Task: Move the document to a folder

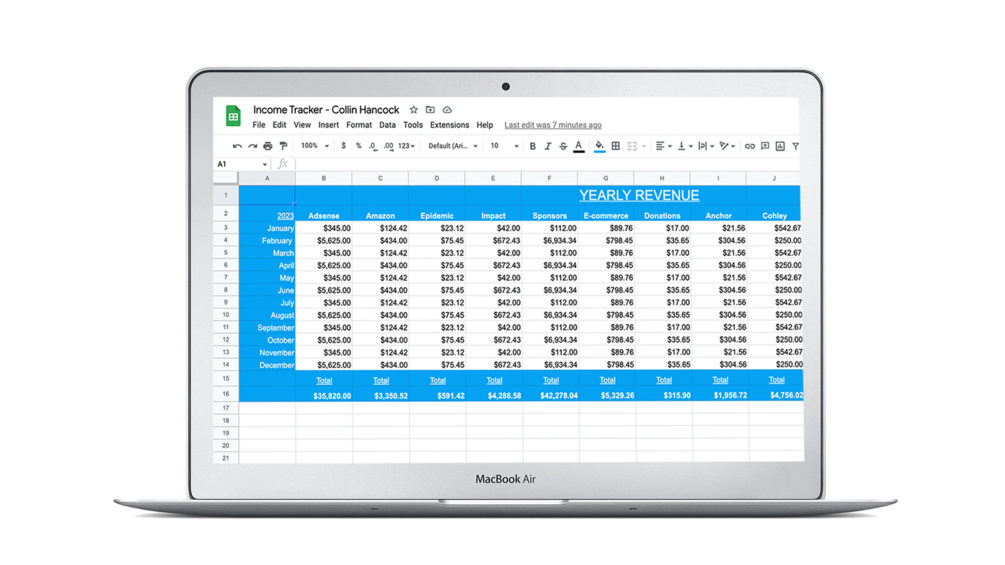Action: 430,110
